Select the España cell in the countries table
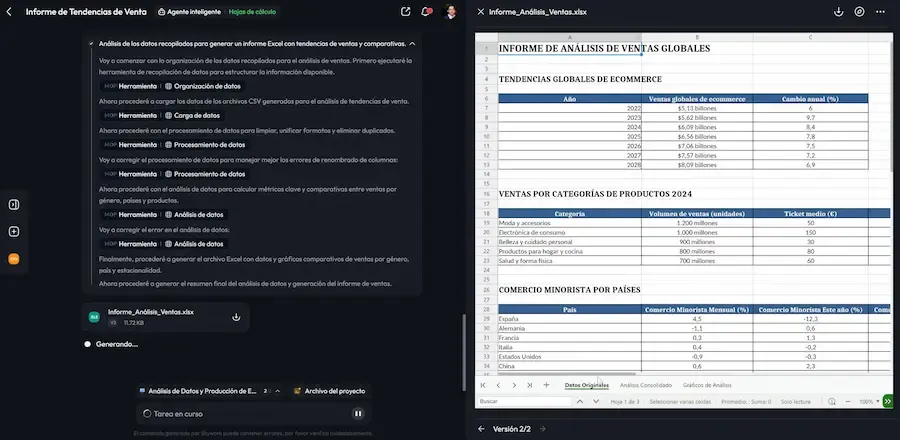 569,318
